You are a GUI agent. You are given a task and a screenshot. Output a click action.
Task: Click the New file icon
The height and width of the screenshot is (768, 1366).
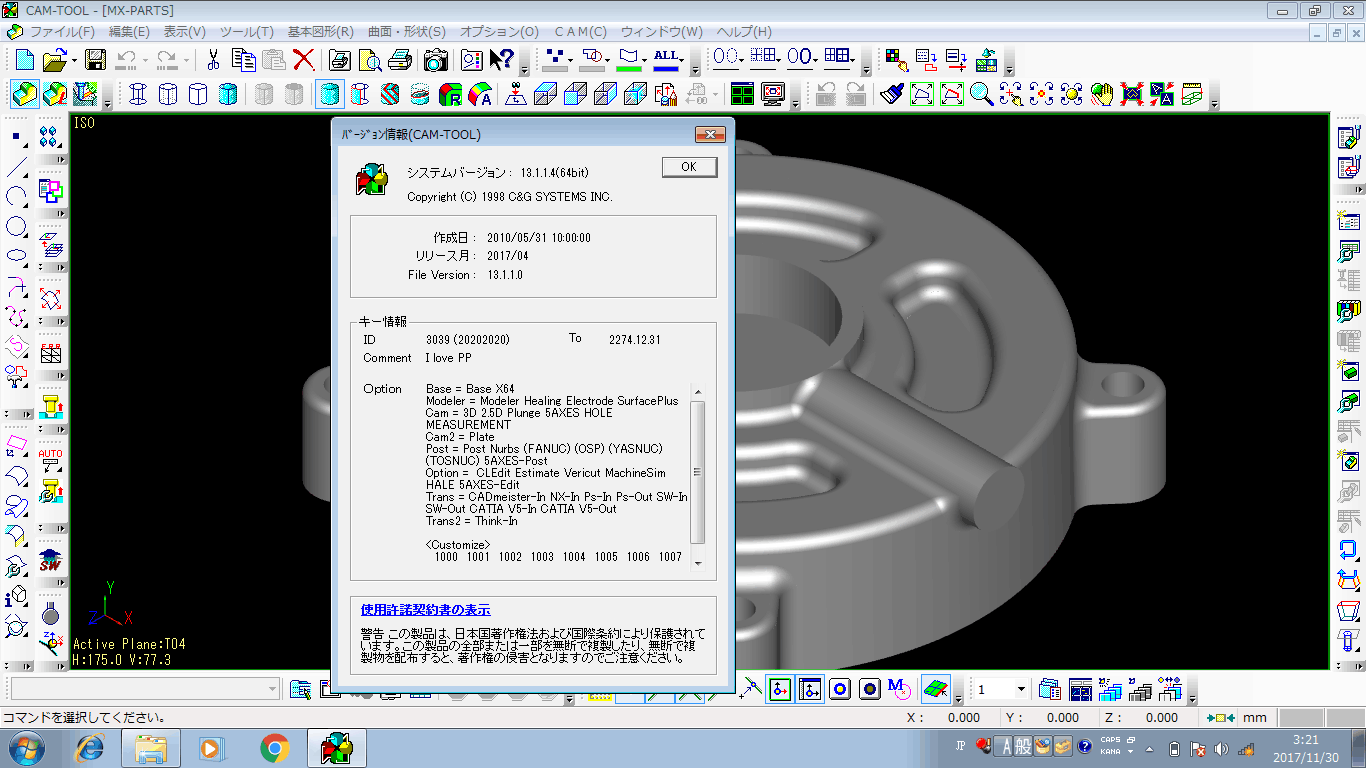(24, 60)
